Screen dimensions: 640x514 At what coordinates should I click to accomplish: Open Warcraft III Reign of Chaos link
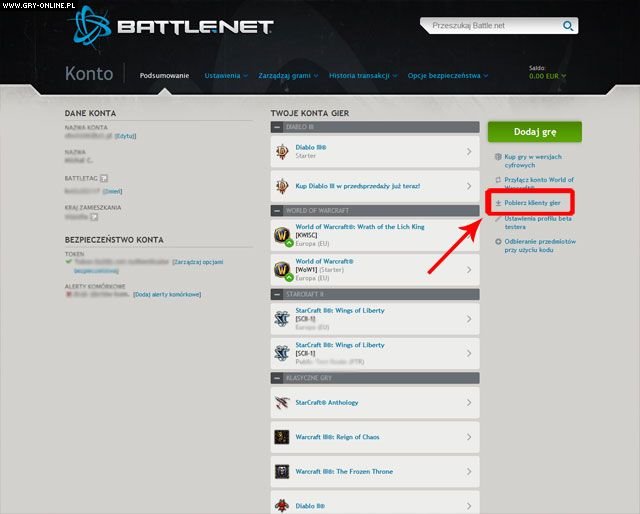(337, 437)
